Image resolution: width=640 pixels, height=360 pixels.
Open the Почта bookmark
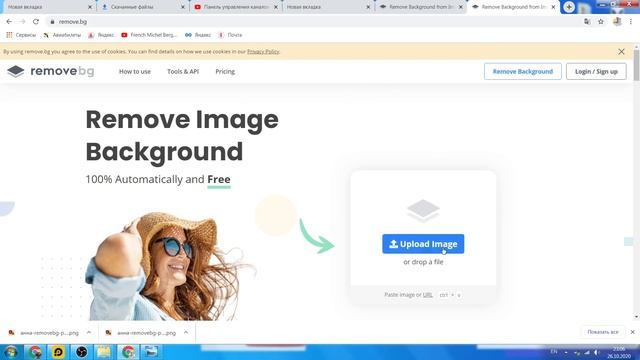[x=230, y=35]
